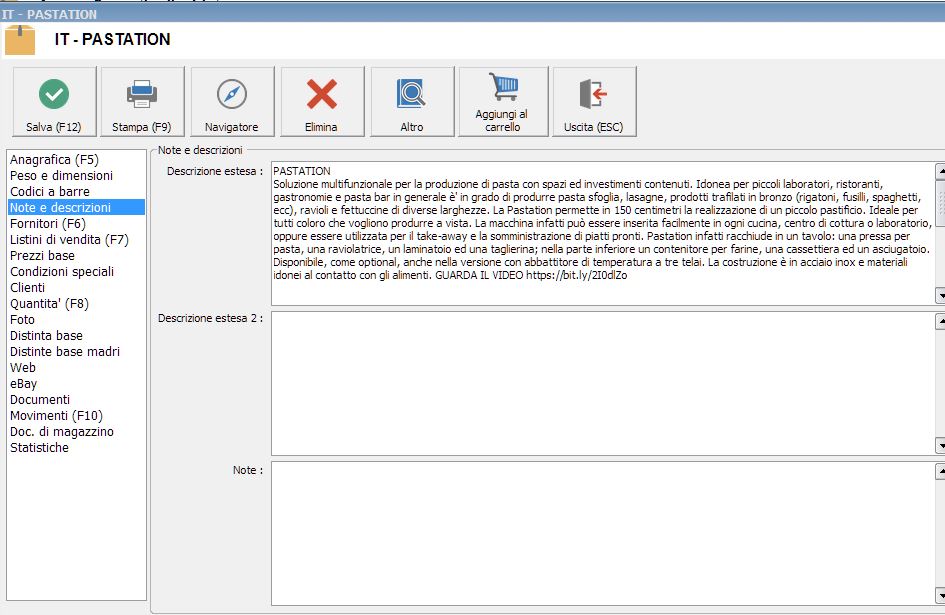
Task: Click the Aggiungi al carrello cart icon
Action: tap(503, 87)
